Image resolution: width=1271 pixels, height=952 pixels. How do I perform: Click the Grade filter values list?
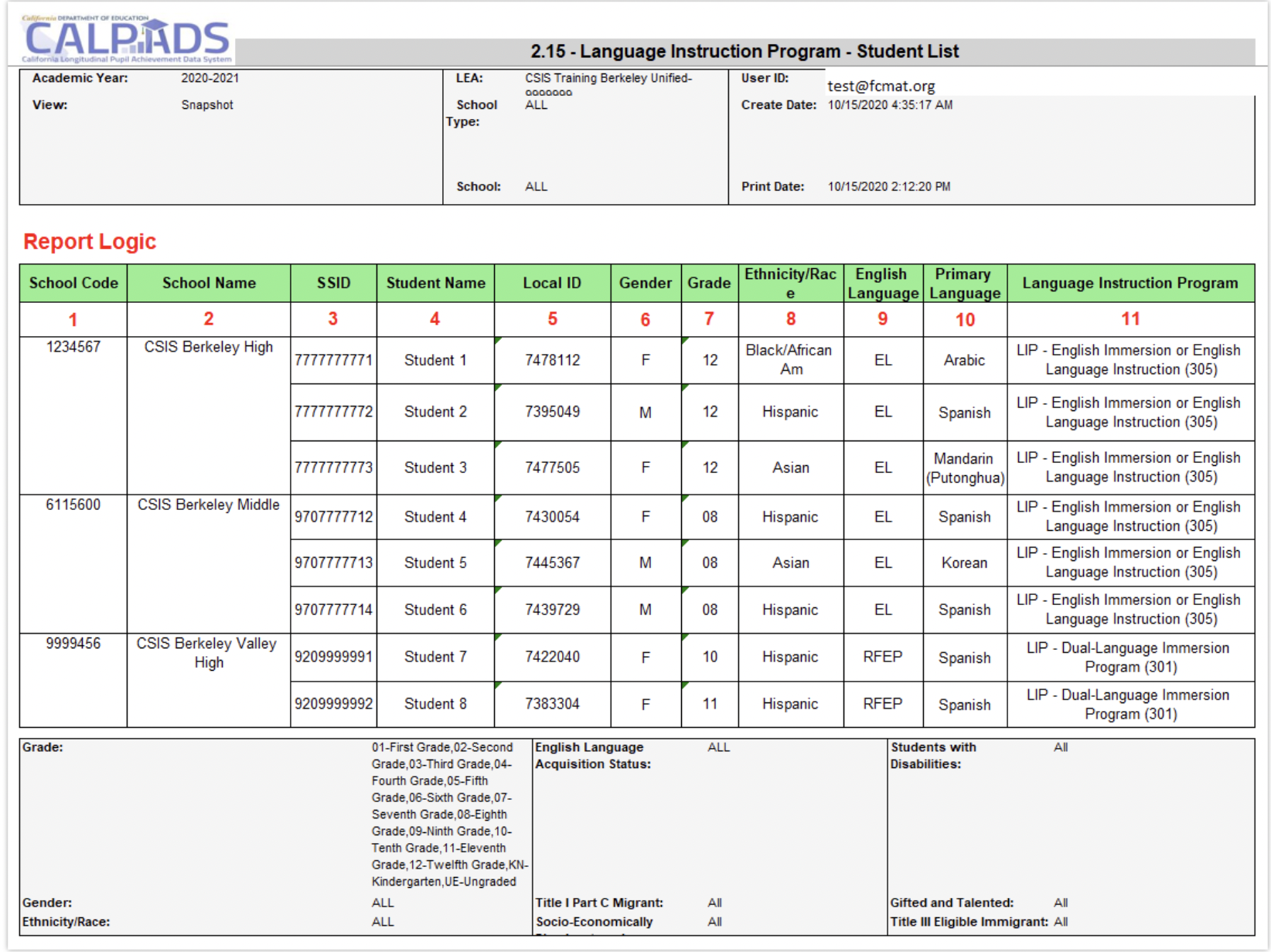tap(450, 814)
